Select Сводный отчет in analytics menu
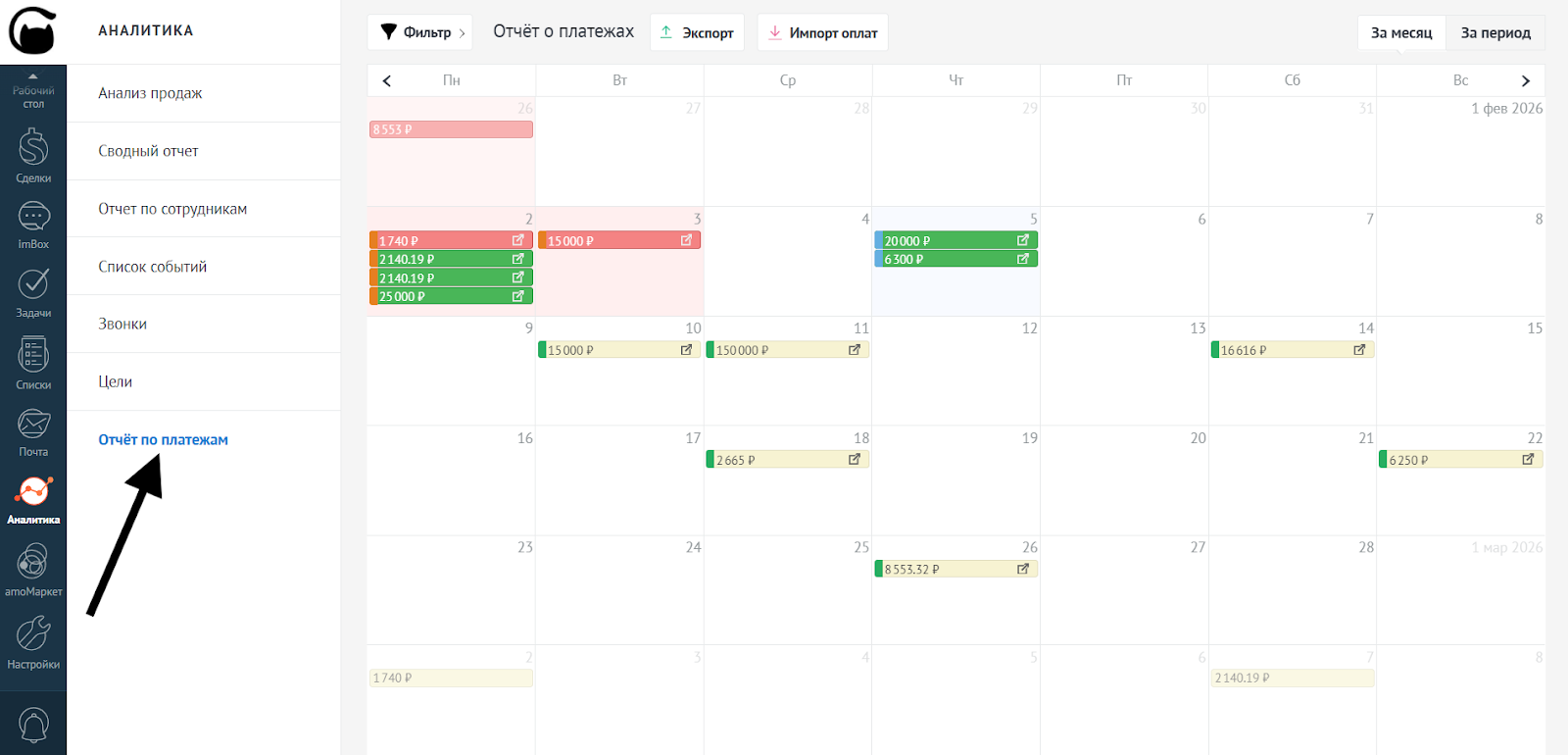This screenshot has width=1568, height=755. (x=148, y=151)
